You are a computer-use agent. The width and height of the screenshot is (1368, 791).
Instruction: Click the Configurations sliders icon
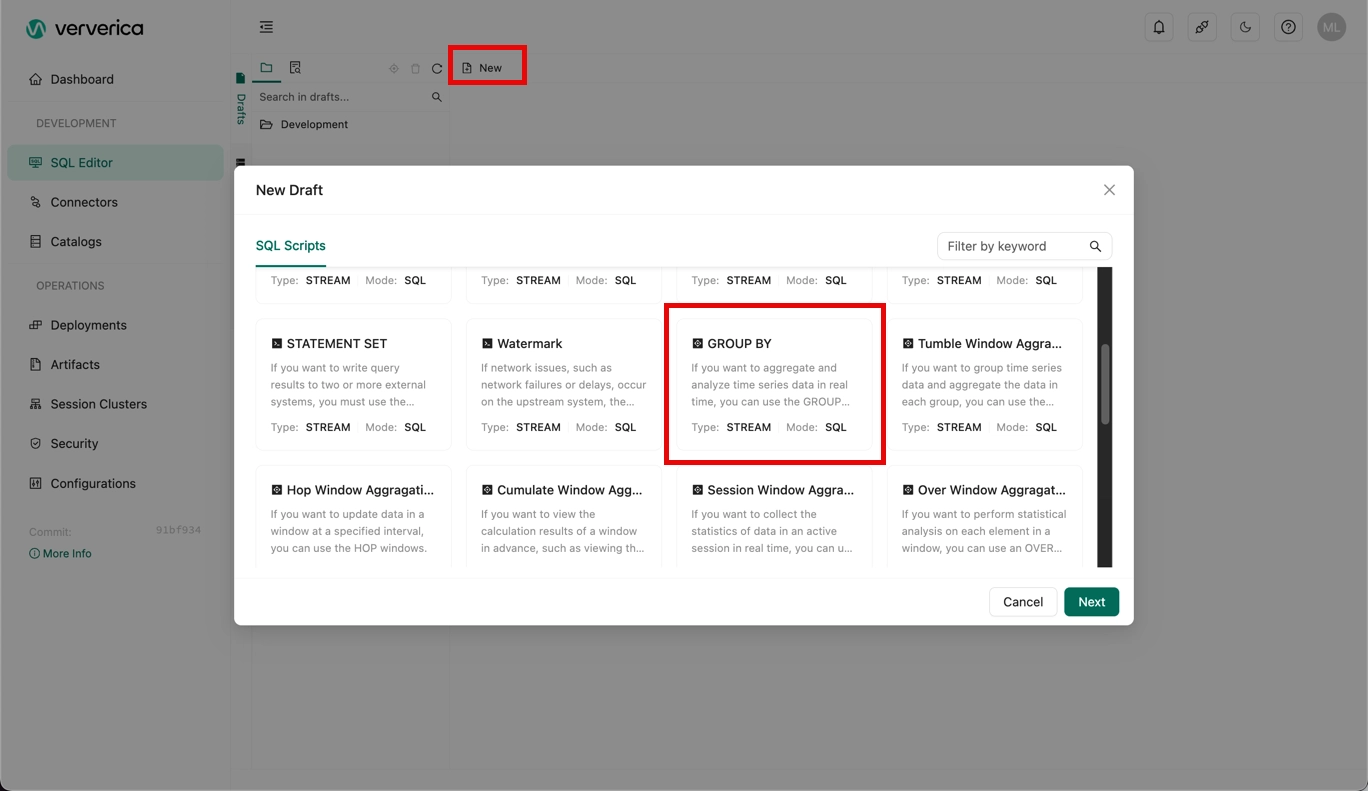tap(36, 483)
